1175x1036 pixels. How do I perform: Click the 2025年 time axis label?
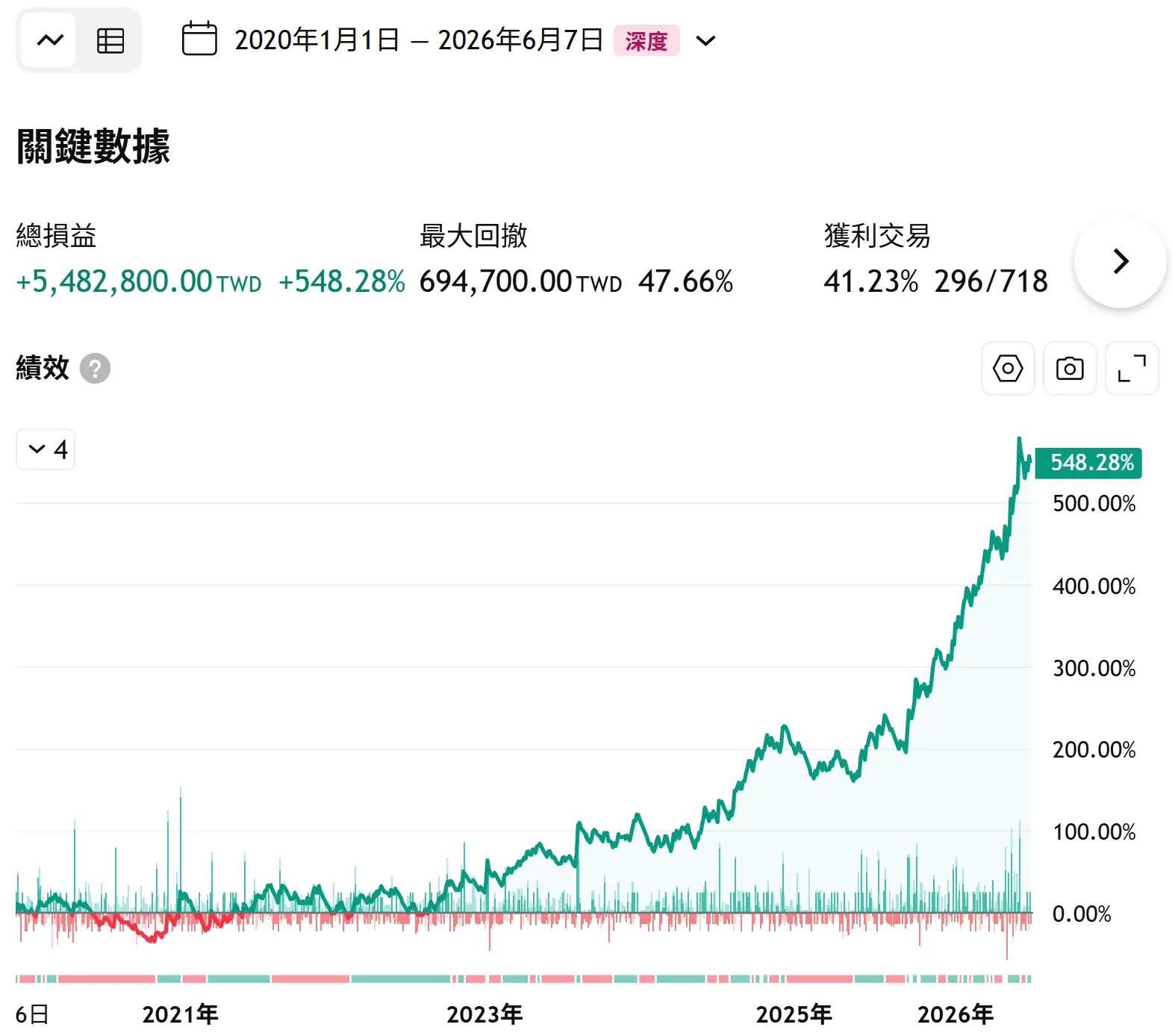pyautogui.click(x=794, y=1014)
